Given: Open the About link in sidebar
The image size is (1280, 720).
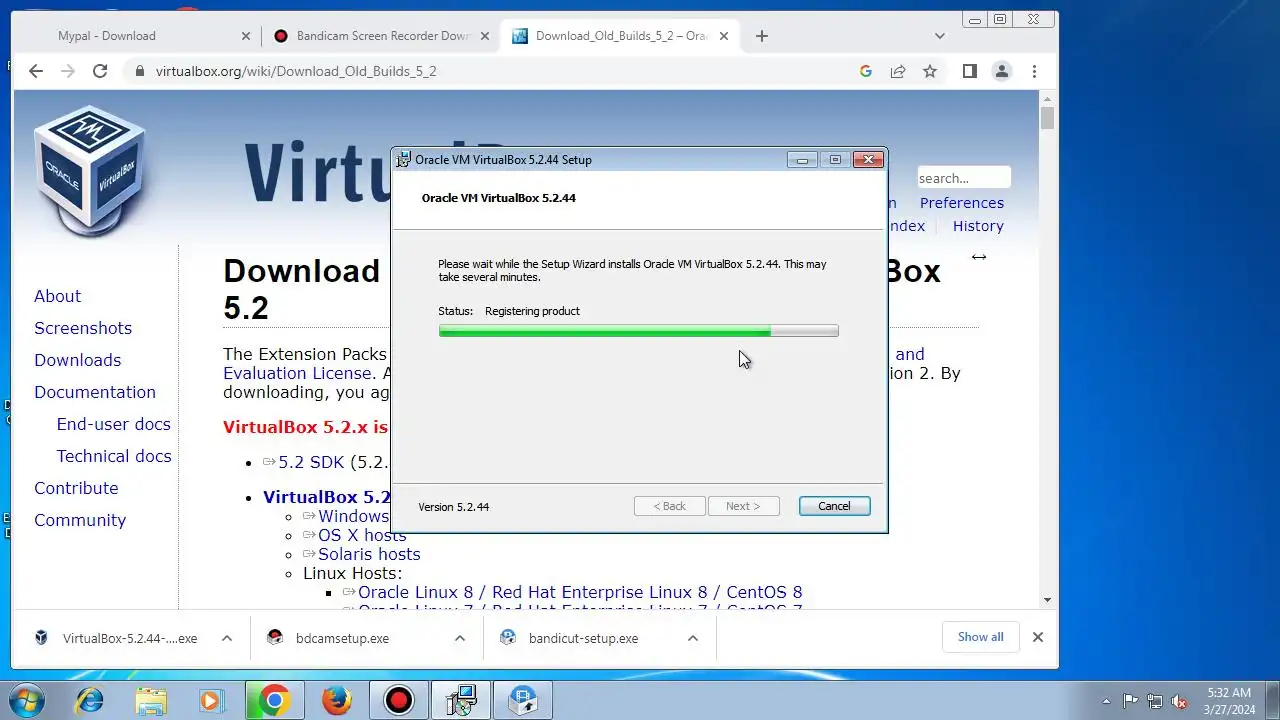Looking at the screenshot, I should click(x=57, y=296).
